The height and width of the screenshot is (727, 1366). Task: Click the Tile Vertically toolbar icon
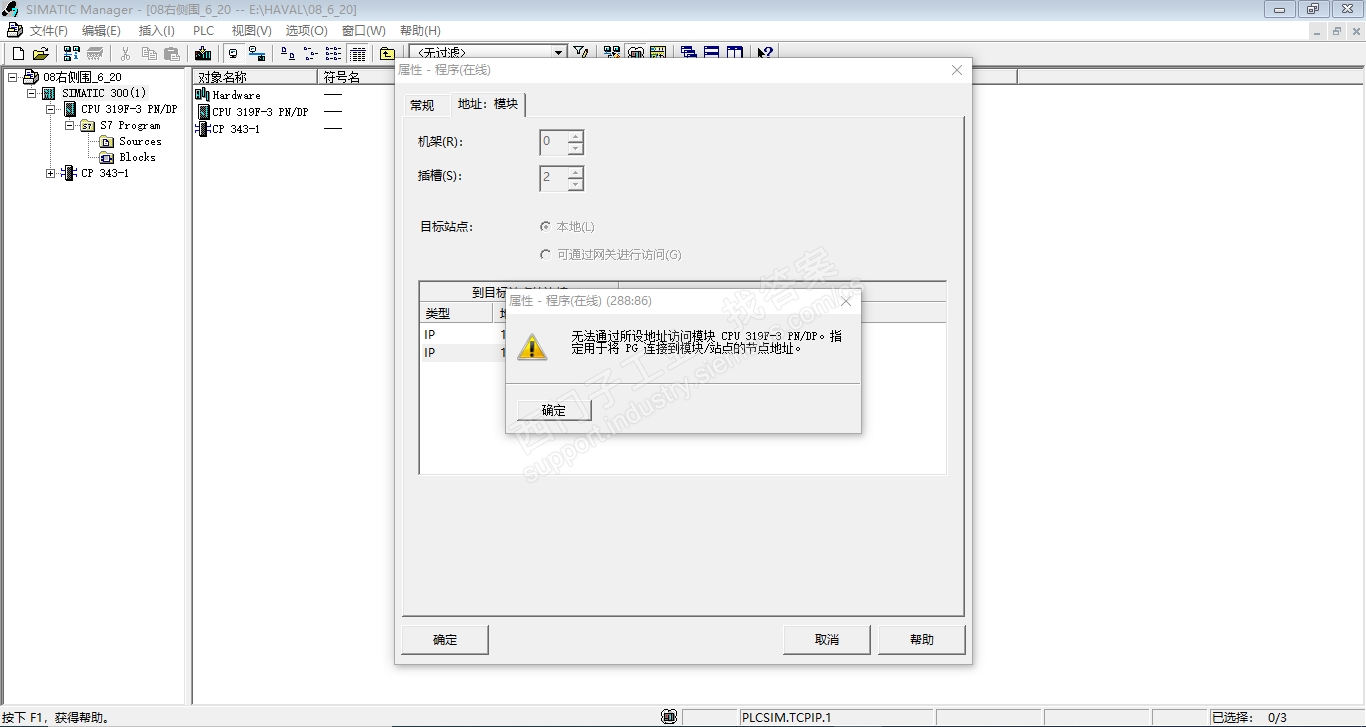click(735, 53)
